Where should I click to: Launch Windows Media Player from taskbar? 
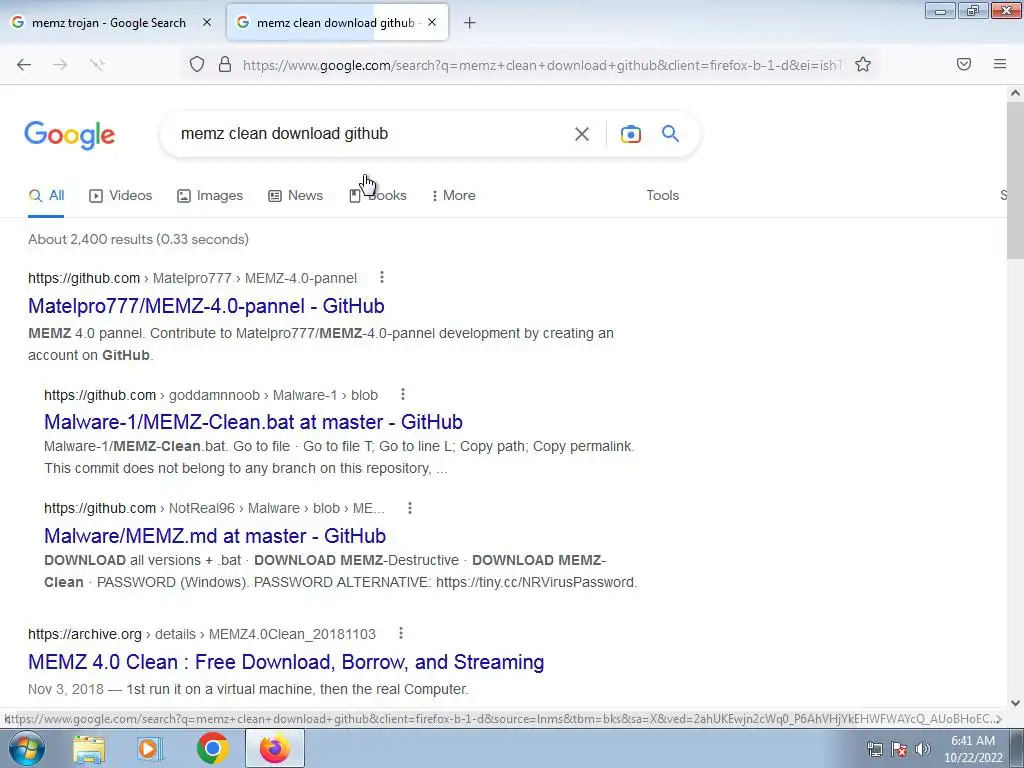150,749
